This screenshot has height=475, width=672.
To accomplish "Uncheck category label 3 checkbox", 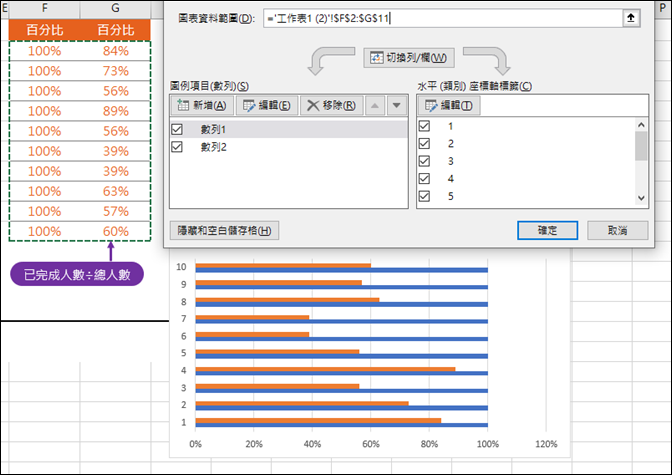I will click(x=424, y=161).
